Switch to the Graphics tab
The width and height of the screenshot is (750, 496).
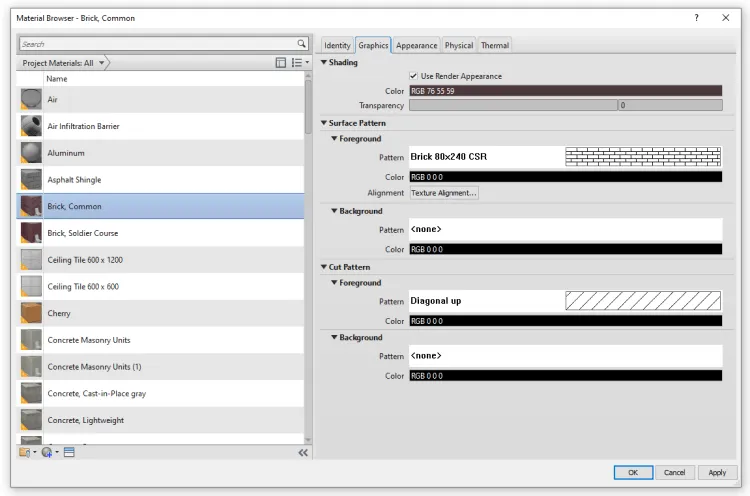373,45
